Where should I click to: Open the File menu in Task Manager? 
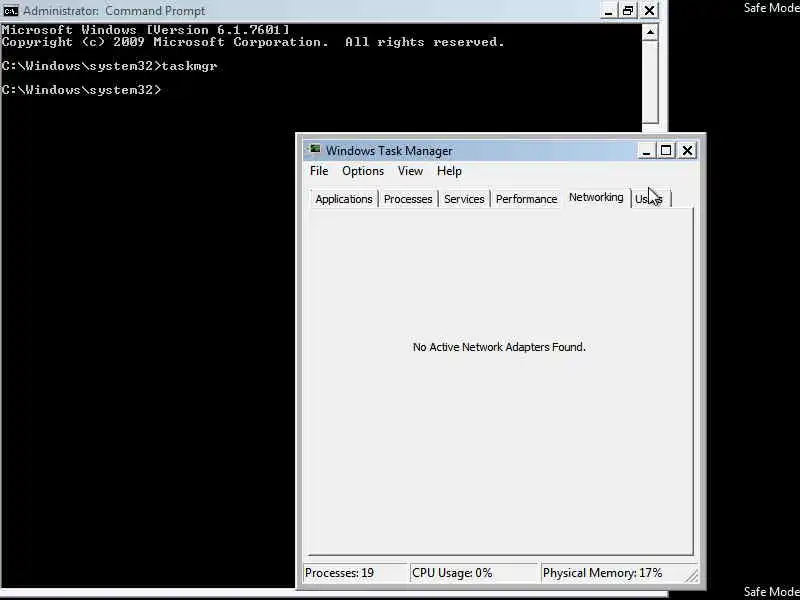pyautogui.click(x=319, y=171)
